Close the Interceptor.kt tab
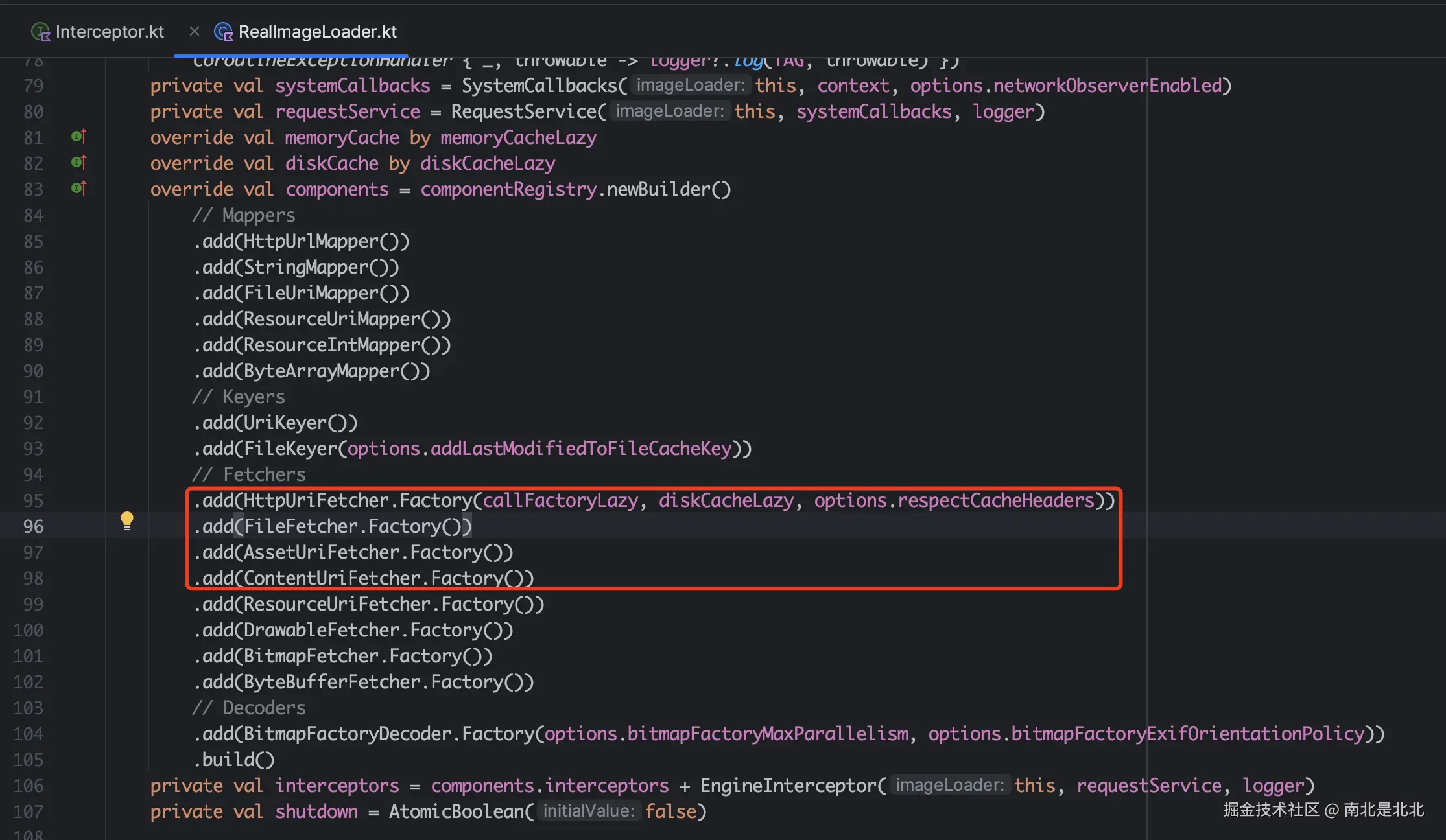This screenshot has height=840, width=1446. (x=195, y=31)
